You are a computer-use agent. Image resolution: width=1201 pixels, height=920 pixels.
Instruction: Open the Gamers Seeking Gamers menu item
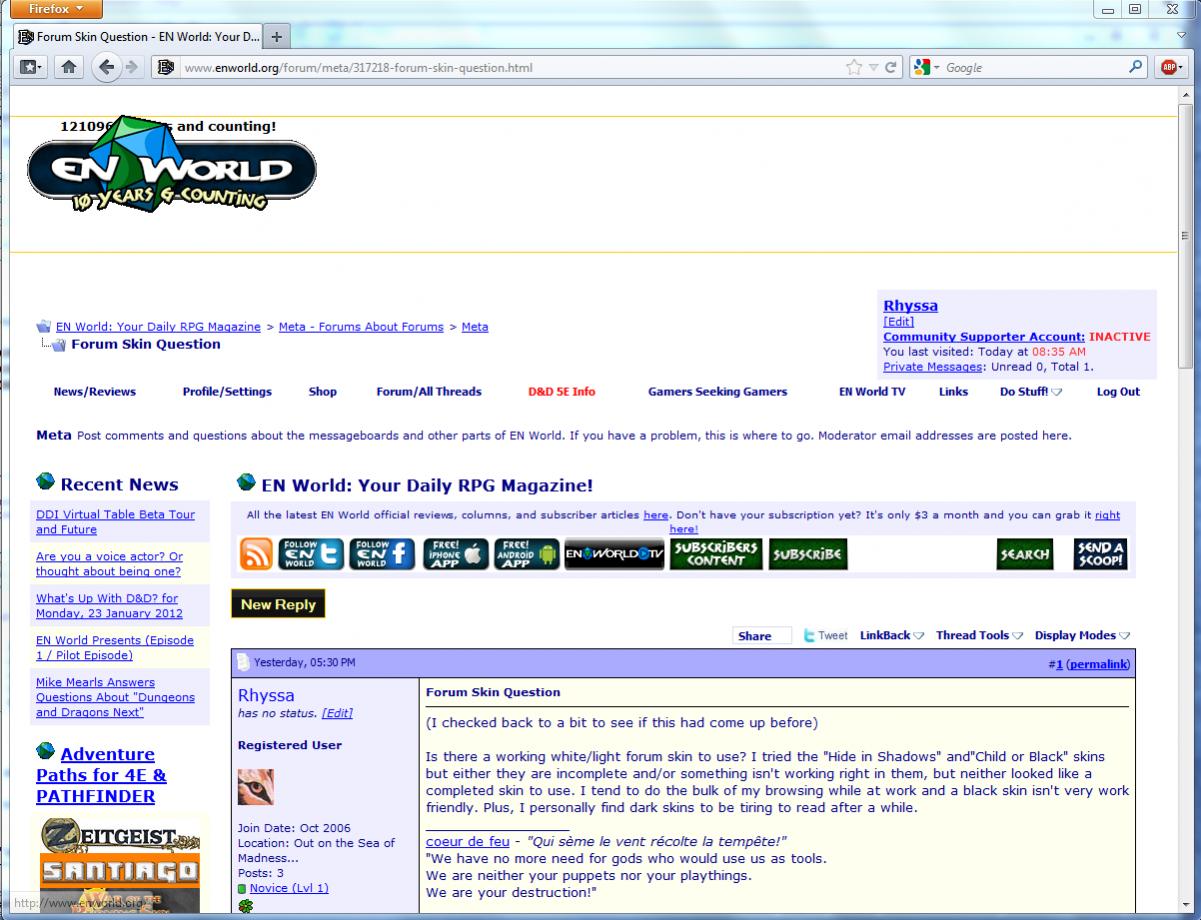(x=718, y=392)
